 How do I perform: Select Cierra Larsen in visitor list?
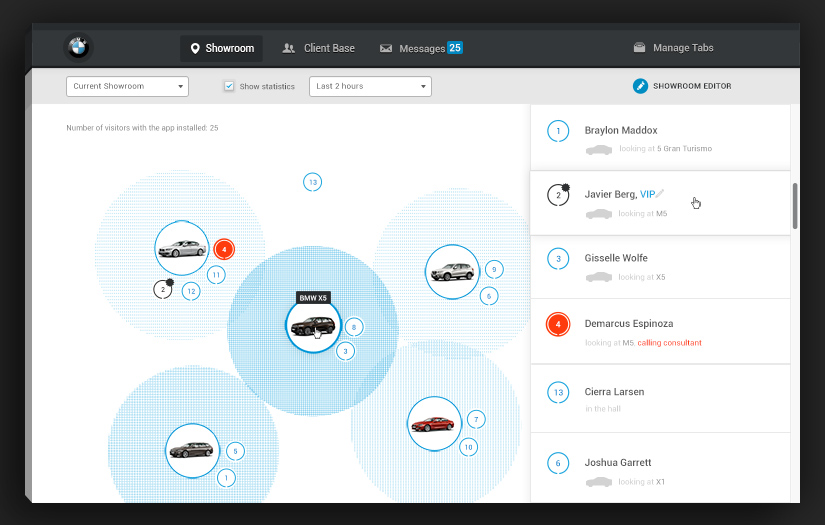[660, 399]
